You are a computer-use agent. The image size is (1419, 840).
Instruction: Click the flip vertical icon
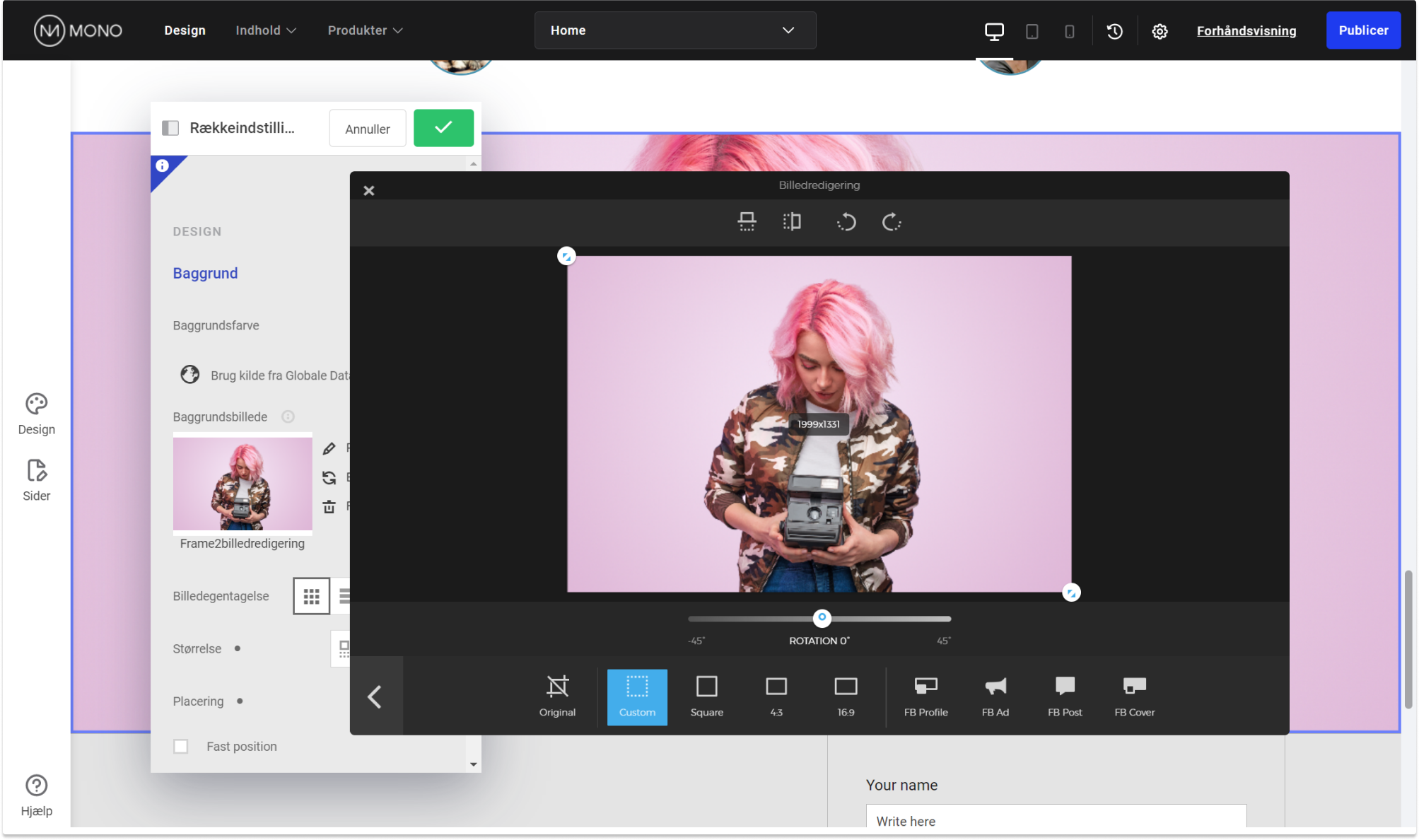747,222
